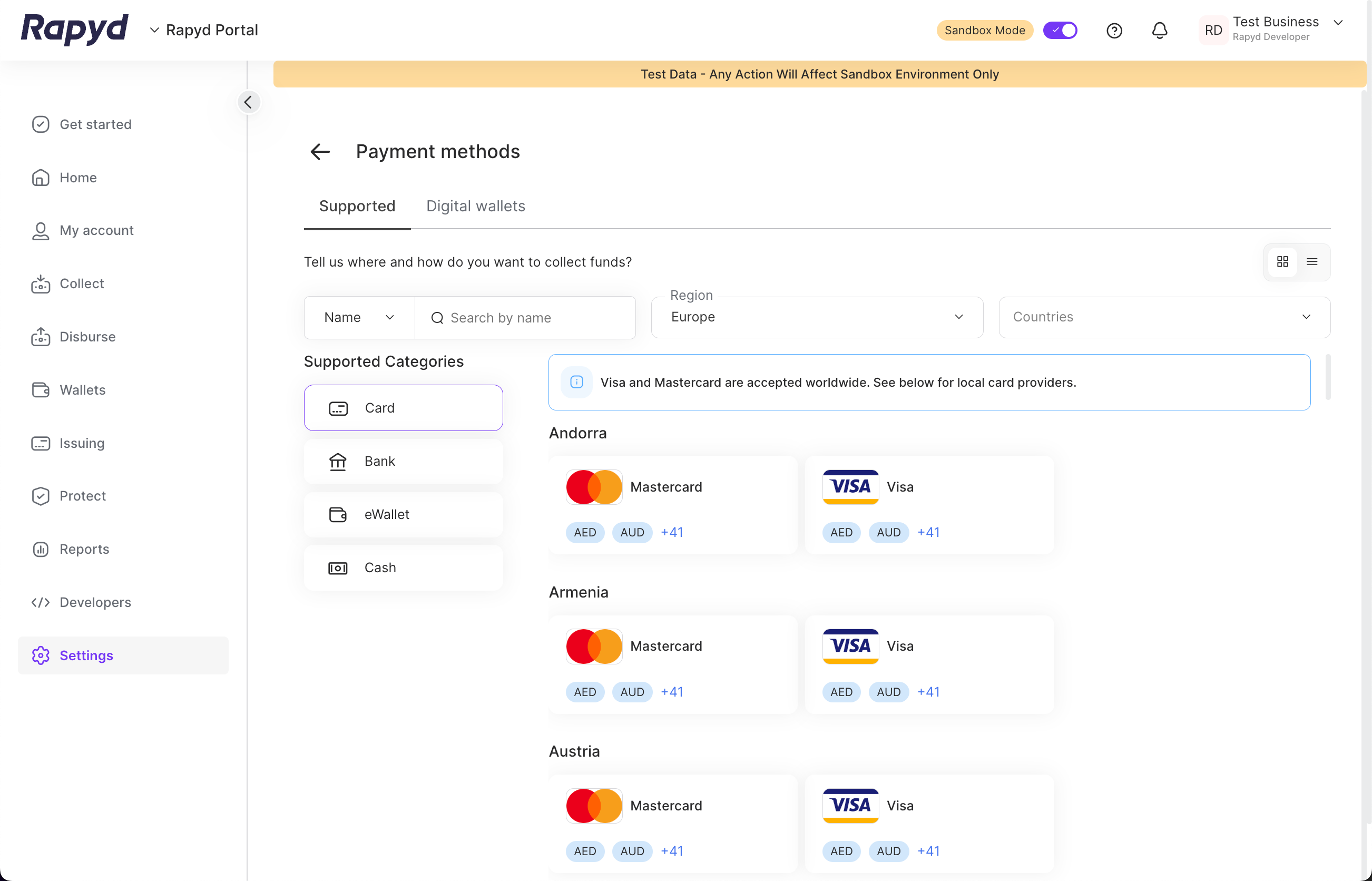The height and width of the screenshot is (881, 1372).
Task: Expand the Region Europe dropdown
Action: click(817, 318)
